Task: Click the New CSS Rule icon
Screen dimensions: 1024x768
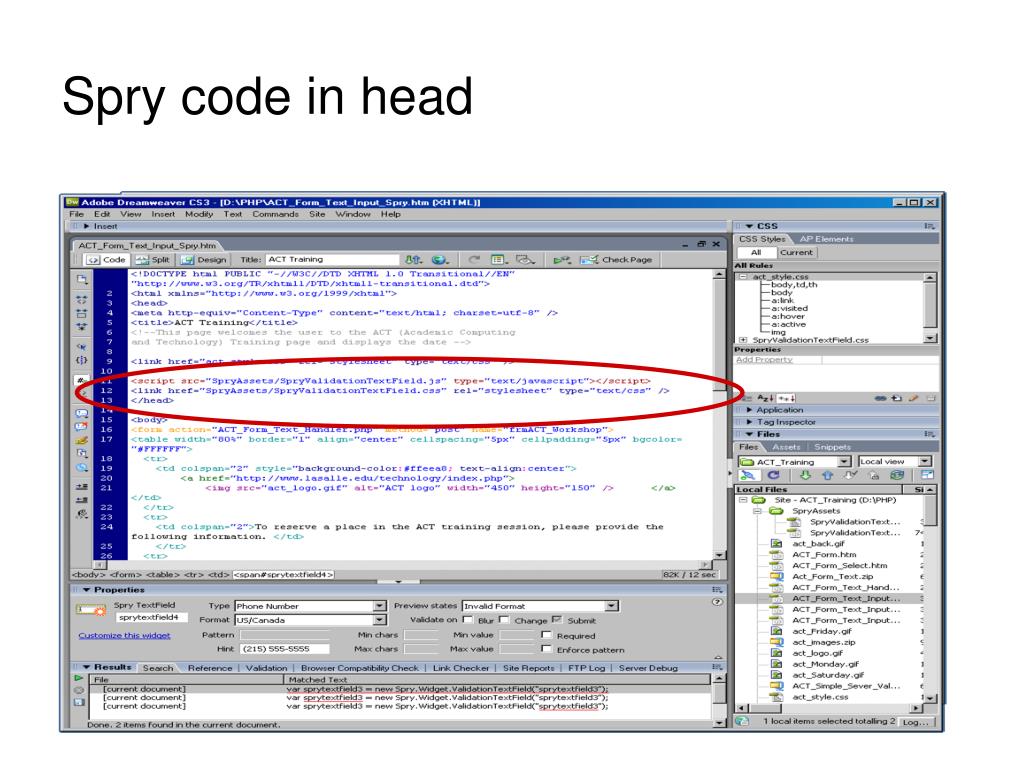Action: coord(897,398)
